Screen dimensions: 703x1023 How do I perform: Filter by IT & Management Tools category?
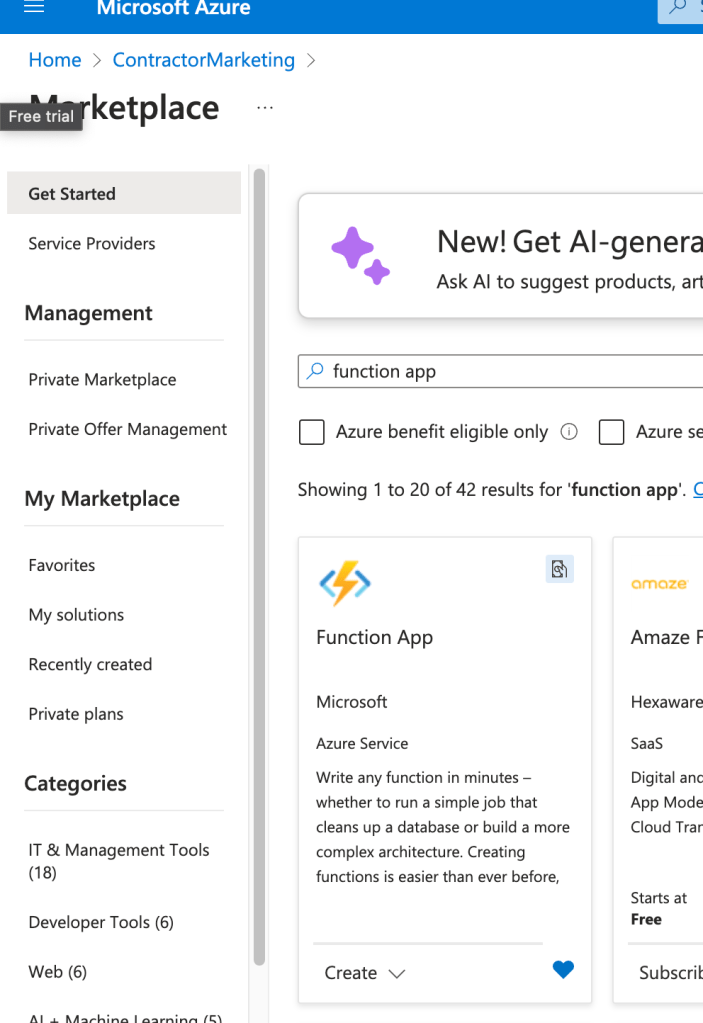tap(119, 861)
